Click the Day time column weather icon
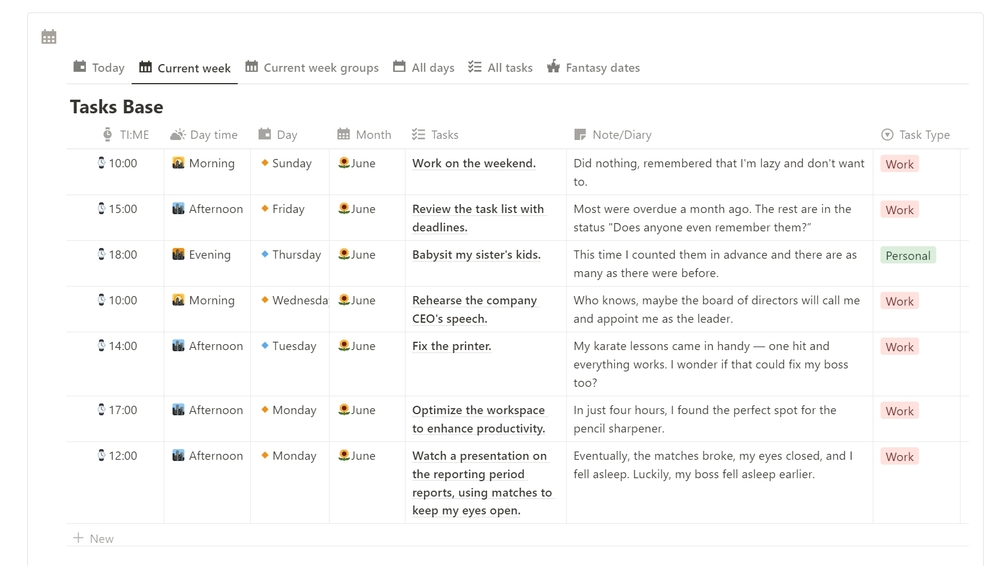The height and width of the screenshot is (566, 1005). point(178,135)
